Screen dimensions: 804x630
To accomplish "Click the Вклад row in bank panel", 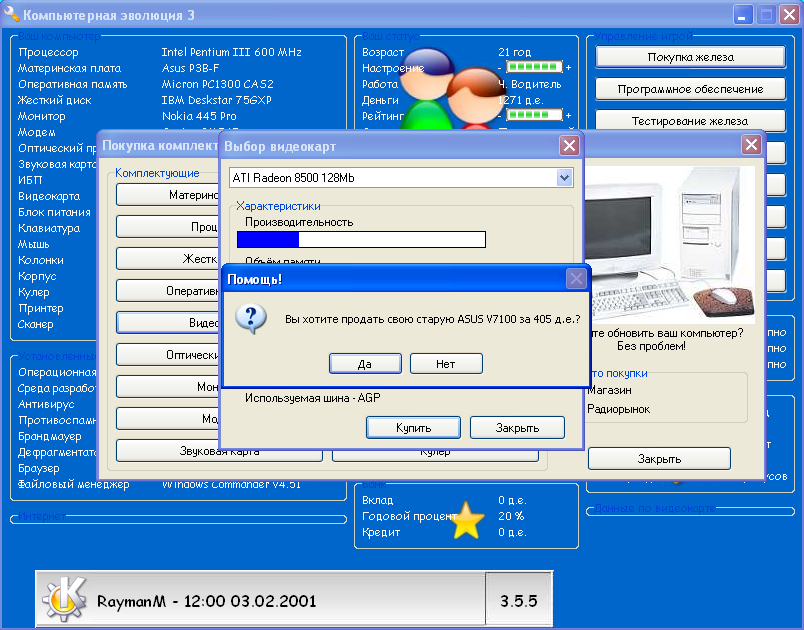I will point(444,500).
